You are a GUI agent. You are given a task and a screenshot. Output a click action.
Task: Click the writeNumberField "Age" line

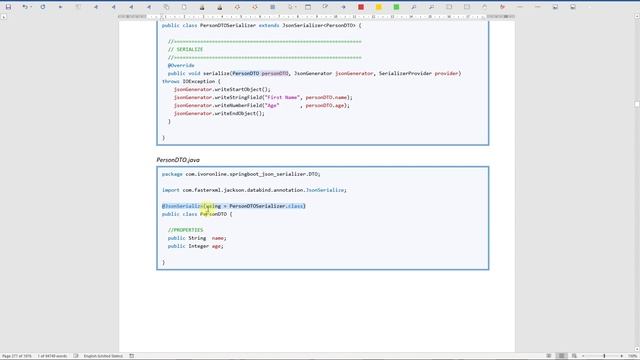(x=262, y=105)
